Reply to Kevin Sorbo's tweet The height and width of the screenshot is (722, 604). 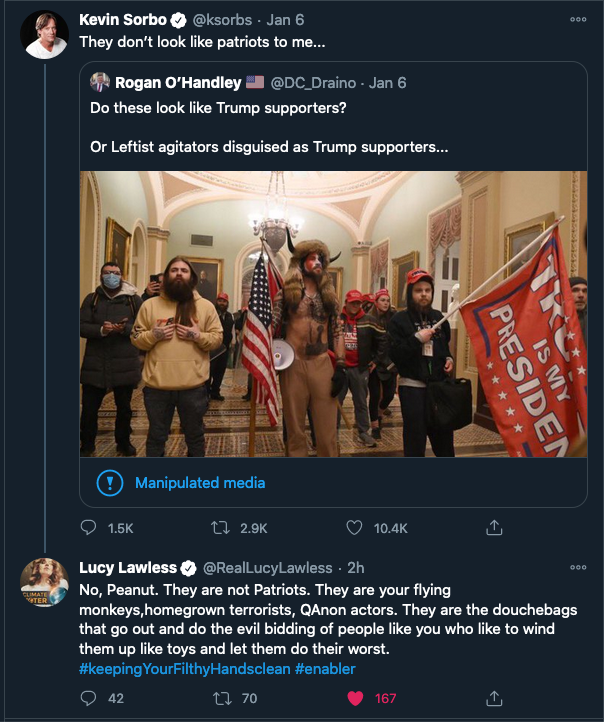pos(88,527)
